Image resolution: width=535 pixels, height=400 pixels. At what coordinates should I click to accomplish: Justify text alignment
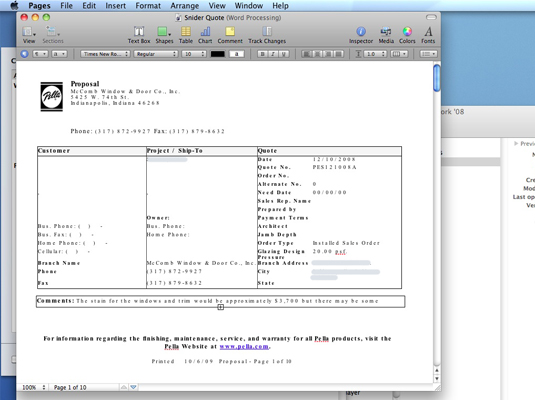tap(339, 54)
